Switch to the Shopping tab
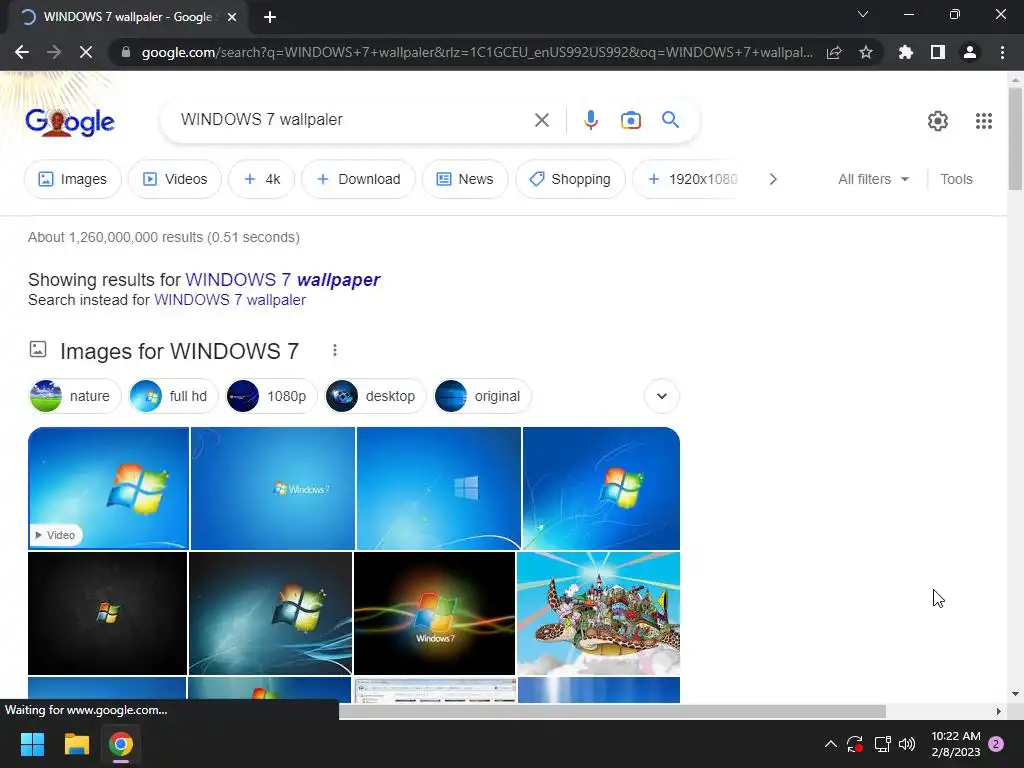 point(570,179)
